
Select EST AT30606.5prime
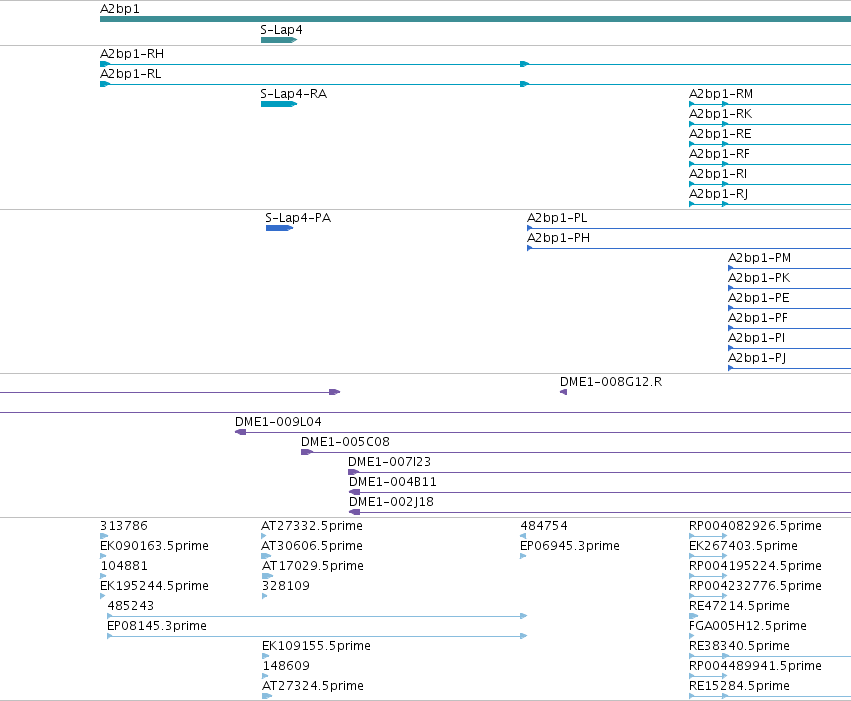[x=312, y=546]
